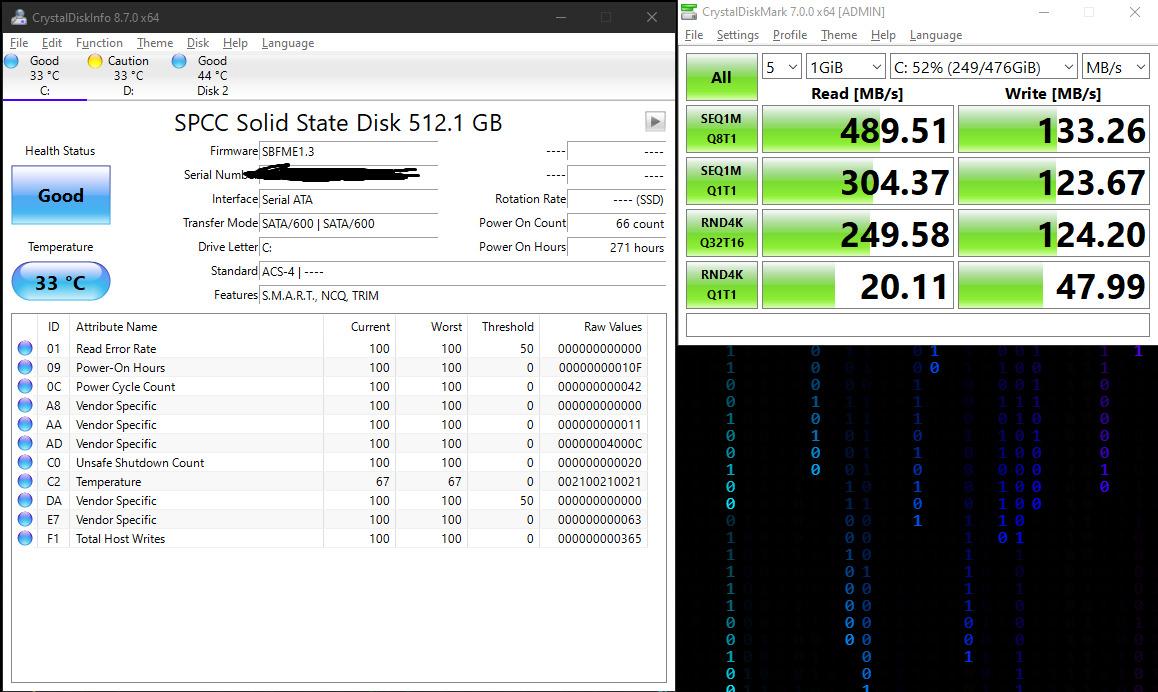1158x692 pixels.
Task: Click the Power On Count value 66 count
Action: click(617, 223)
